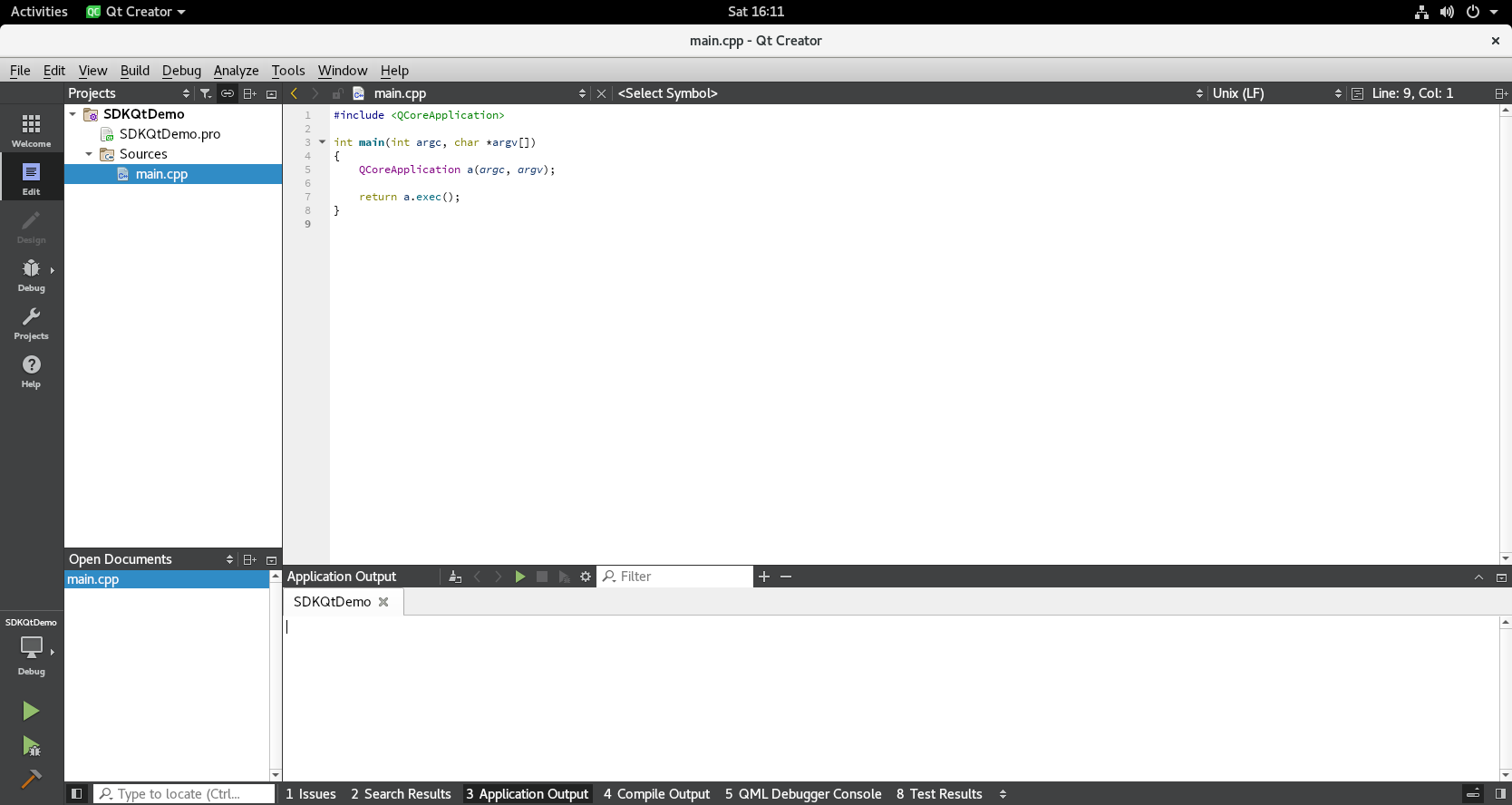Screen dimensions: 1512x805
Task: Open system volume control
Action: [1447, 12]
